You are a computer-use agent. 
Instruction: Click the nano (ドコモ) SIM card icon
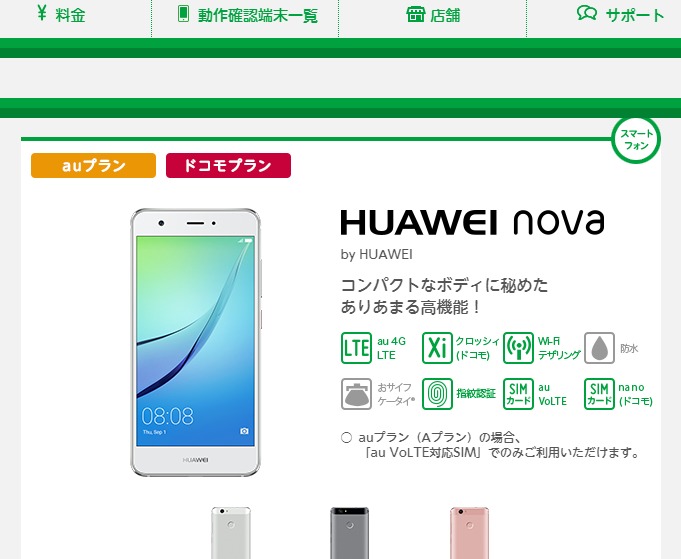click(x=599, y=394)
